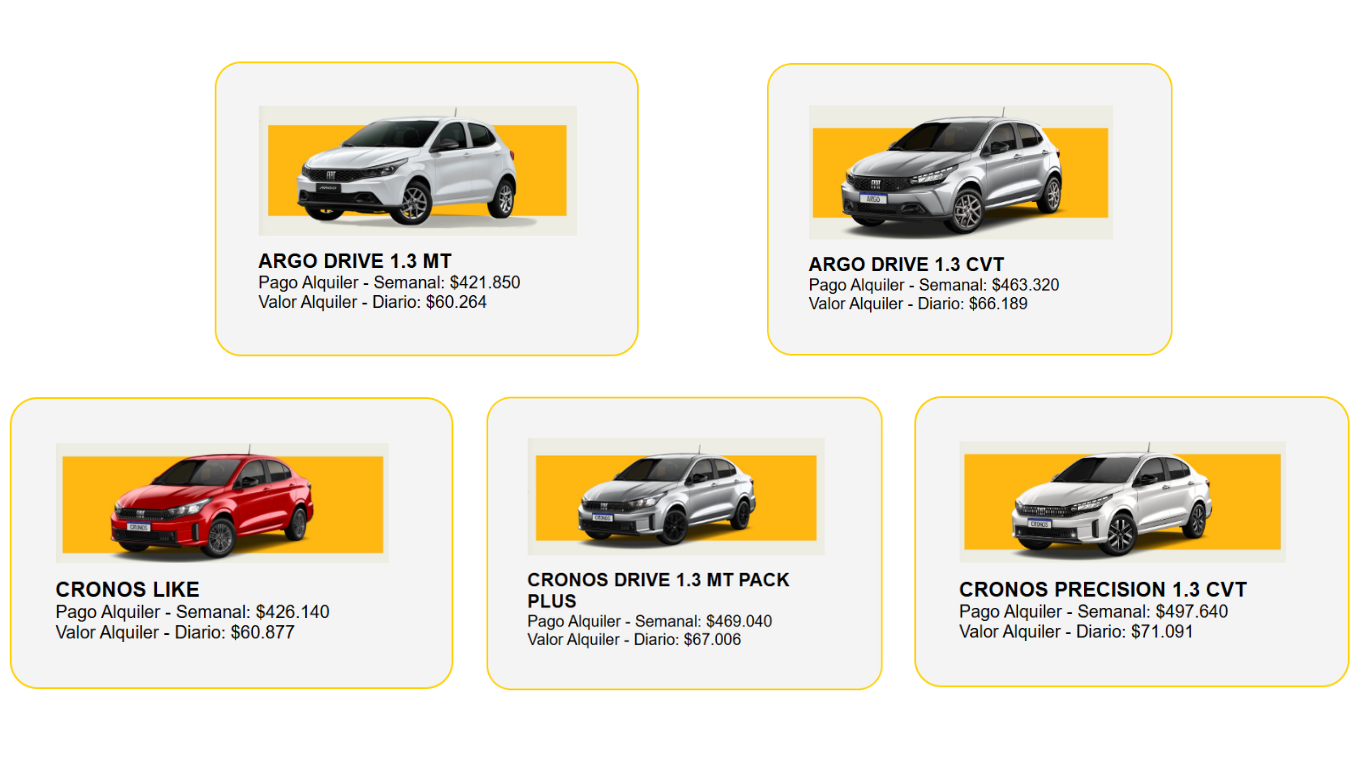Click the gray Cronos Drive Pack Plus car image

pos(676,496)
